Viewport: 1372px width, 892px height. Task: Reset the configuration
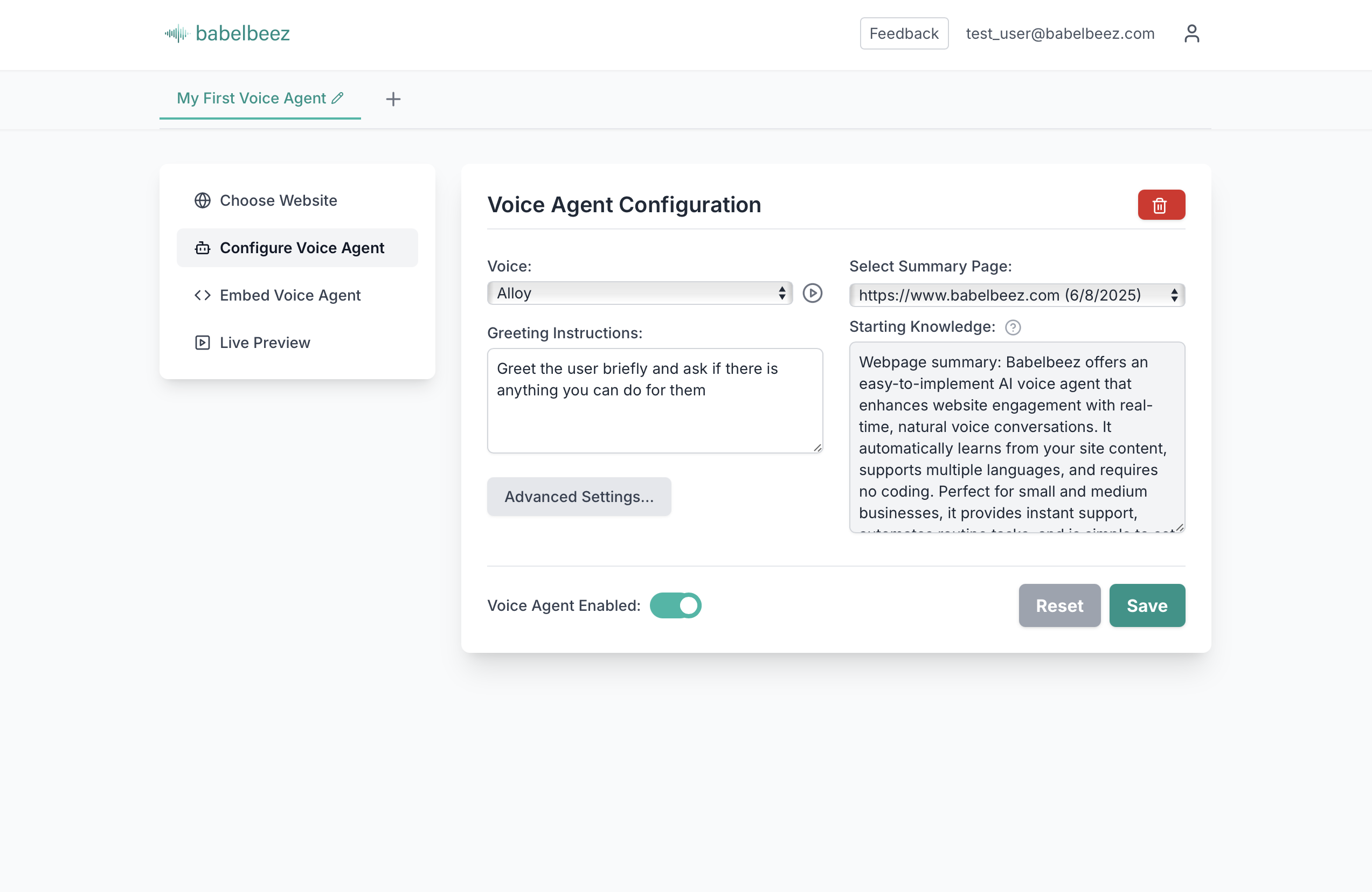(1059, 605)
